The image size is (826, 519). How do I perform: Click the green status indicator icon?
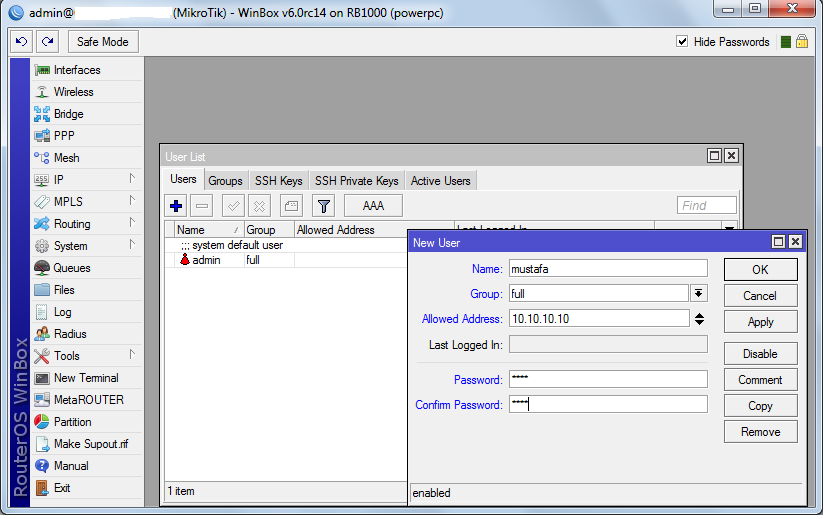(785, 42)
